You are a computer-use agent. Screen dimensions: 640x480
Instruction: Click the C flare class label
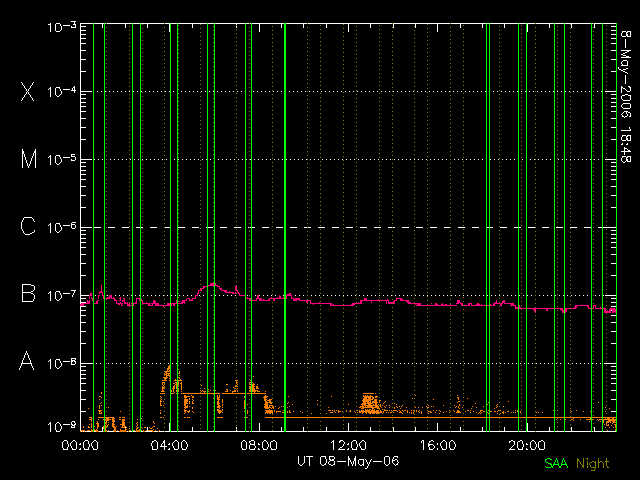pos(28,226)
